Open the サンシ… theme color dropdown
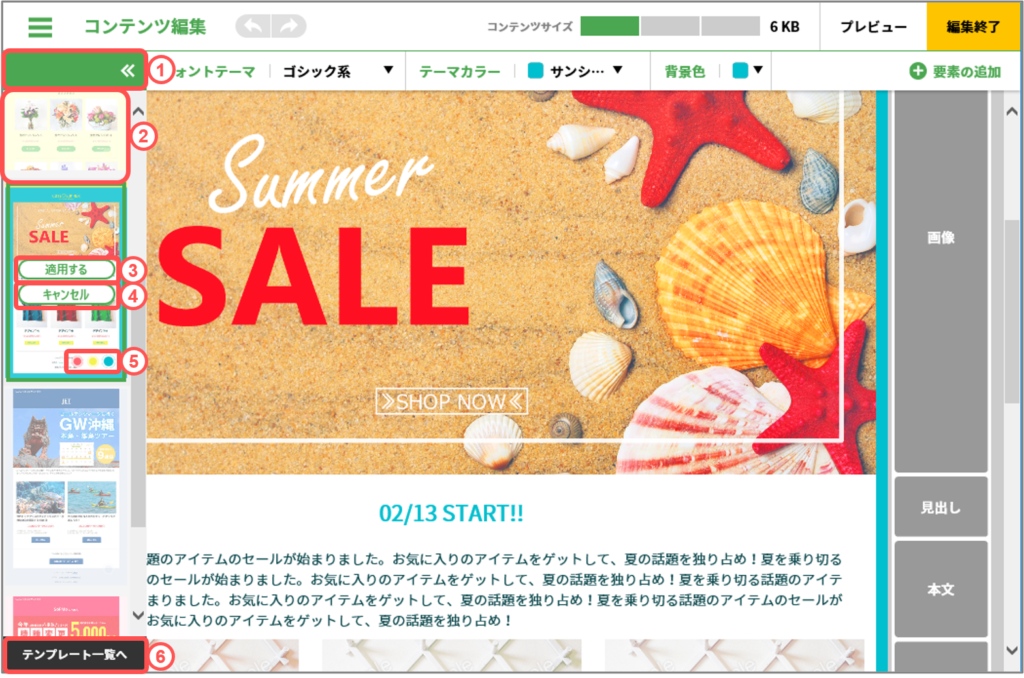The image size is (1024, 678). (575, 71)
